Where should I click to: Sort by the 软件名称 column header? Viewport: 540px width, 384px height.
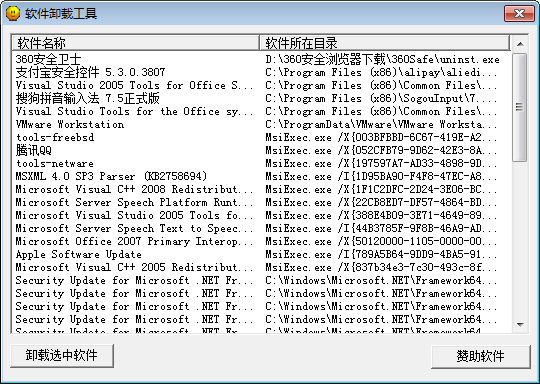pos(136,43)
